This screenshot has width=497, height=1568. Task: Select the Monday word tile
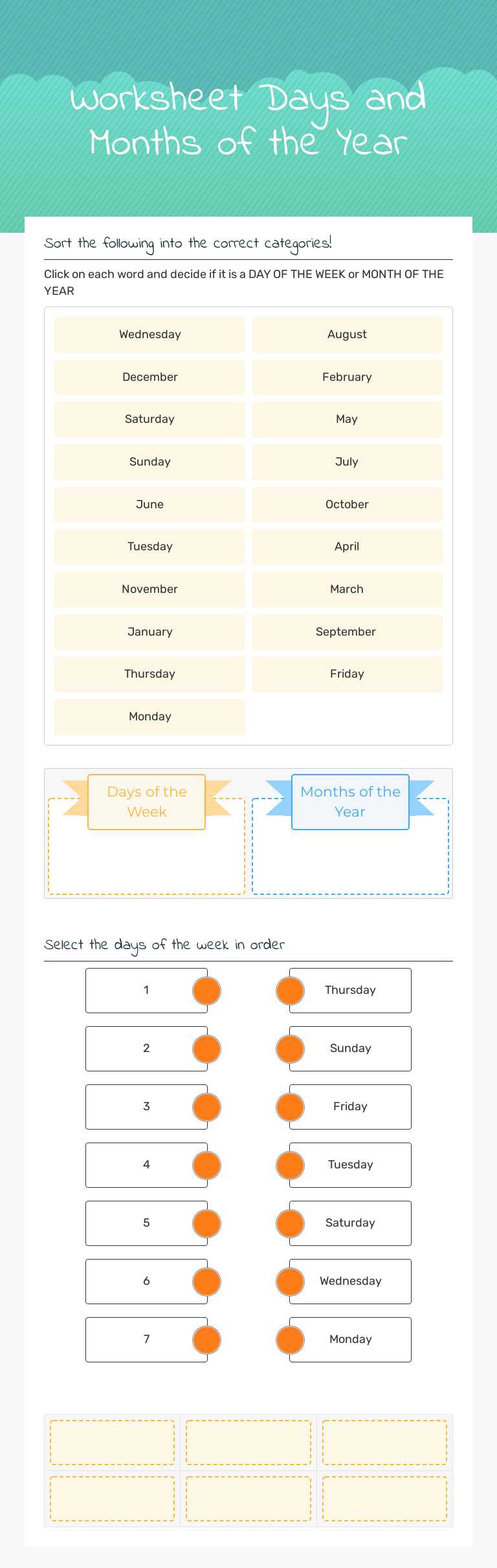149,716
